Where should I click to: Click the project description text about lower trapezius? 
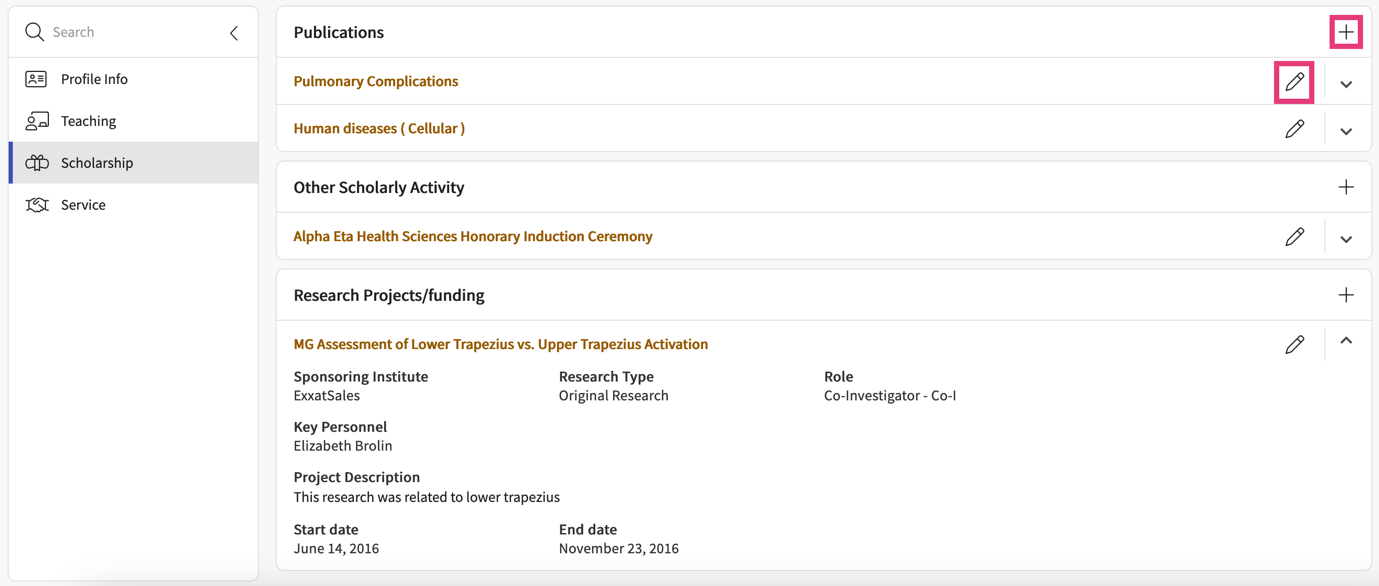(x=427, y=497)
